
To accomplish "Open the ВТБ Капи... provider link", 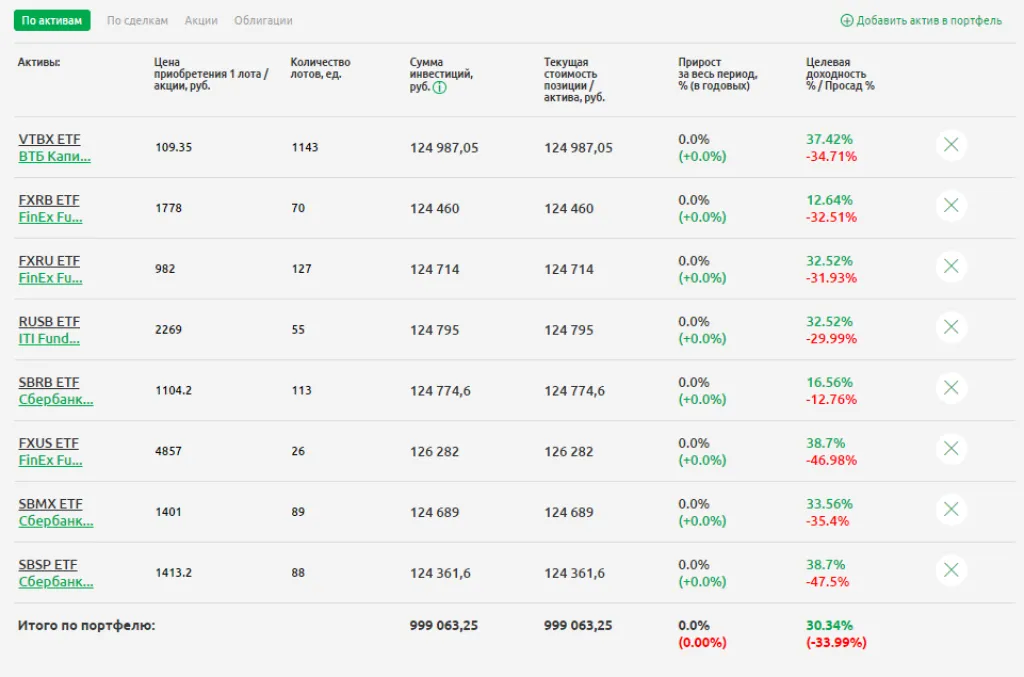I will tap(54, 157).
